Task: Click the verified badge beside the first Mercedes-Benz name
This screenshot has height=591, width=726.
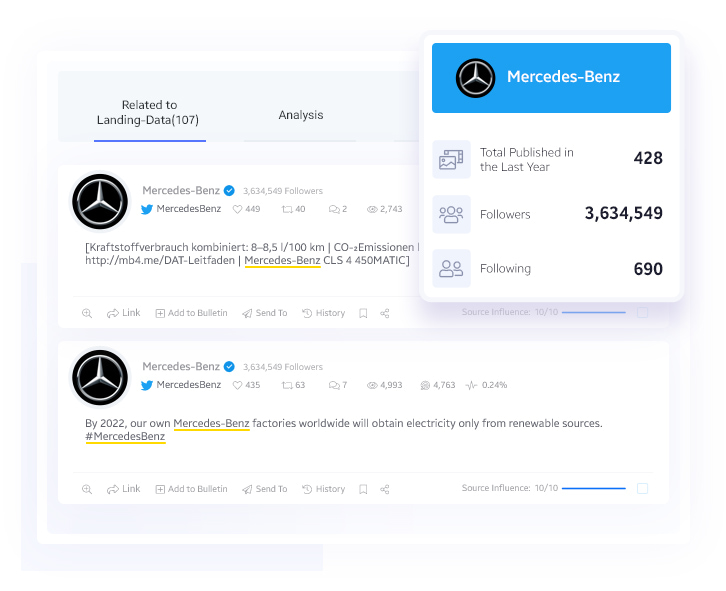Action: pyautogui.click(x=229, y=190)
